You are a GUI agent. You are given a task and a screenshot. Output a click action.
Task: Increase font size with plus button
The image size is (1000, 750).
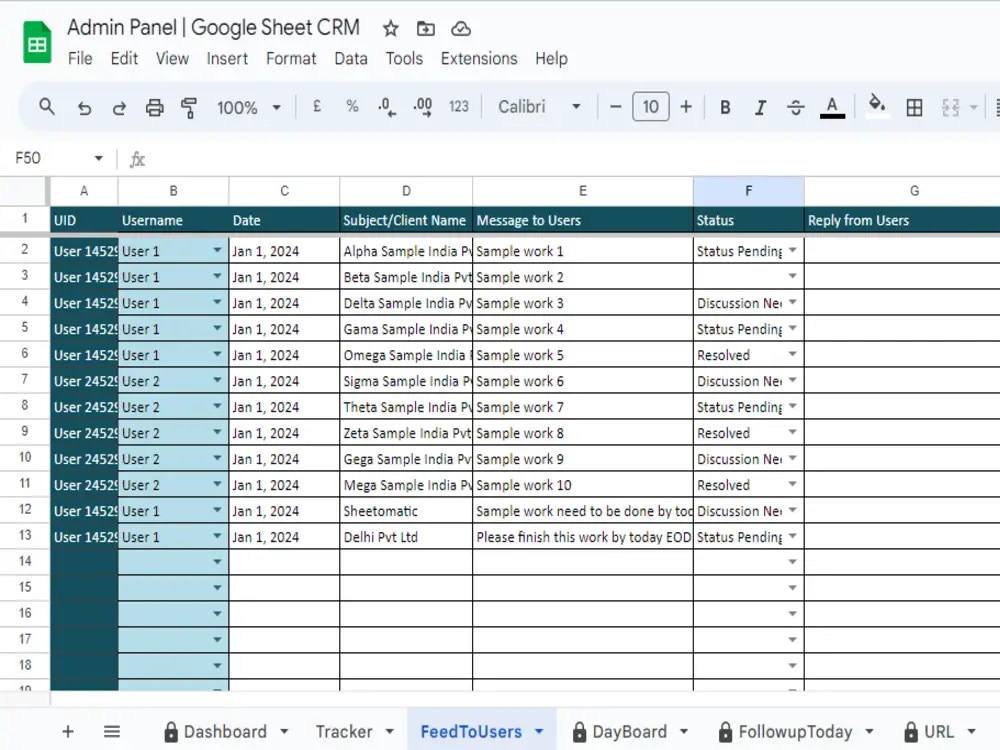pos(686,107)
